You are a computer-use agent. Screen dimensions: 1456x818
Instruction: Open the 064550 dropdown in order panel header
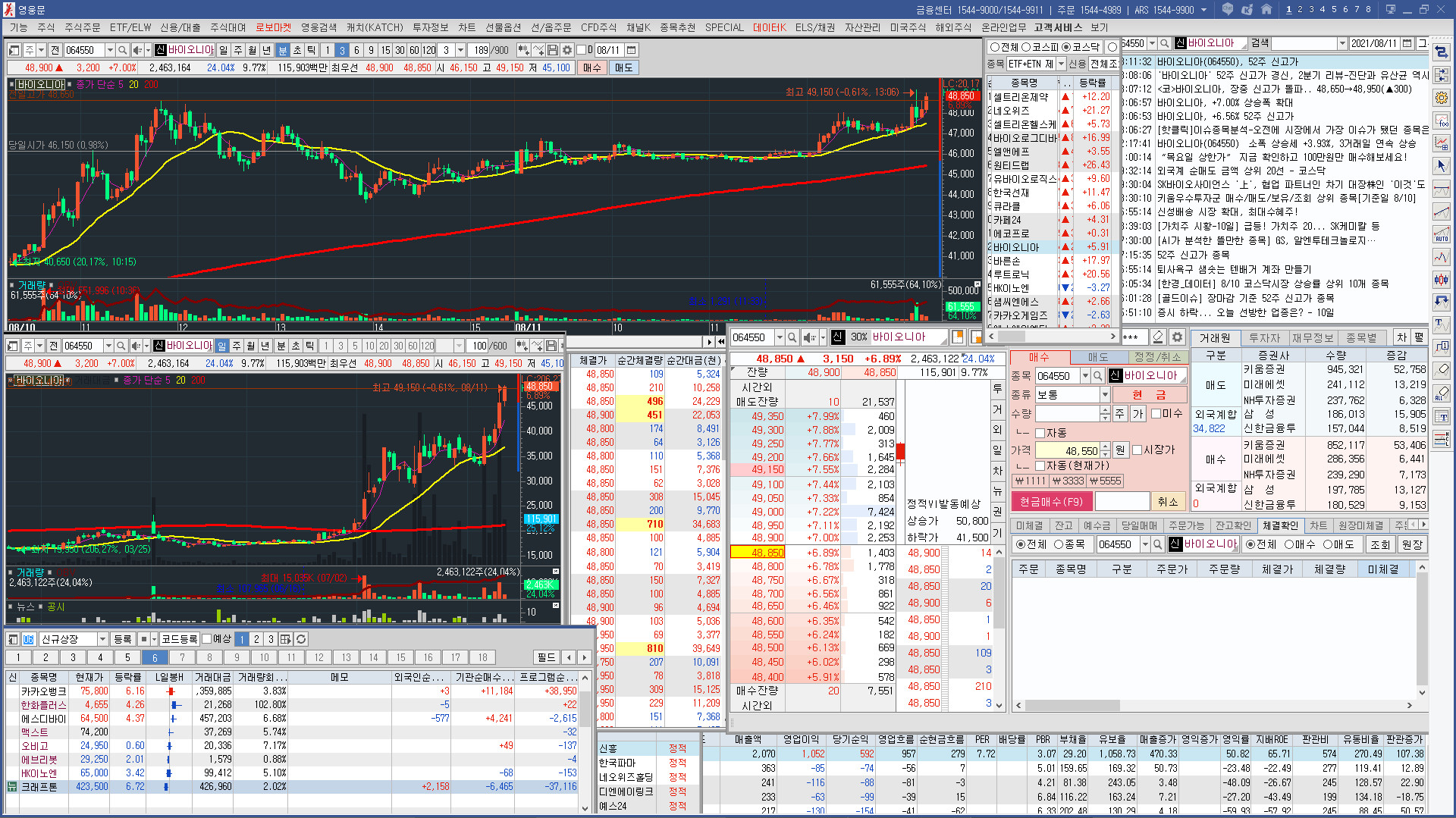(x=779, y=337)
